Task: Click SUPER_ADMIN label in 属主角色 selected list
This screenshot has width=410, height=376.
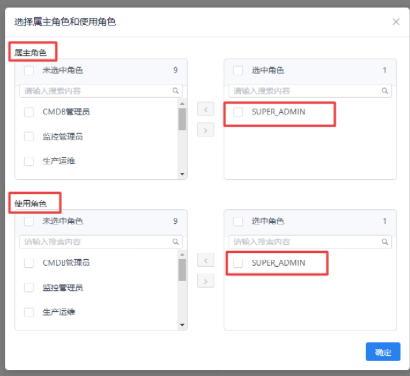Action: point(278,112)
